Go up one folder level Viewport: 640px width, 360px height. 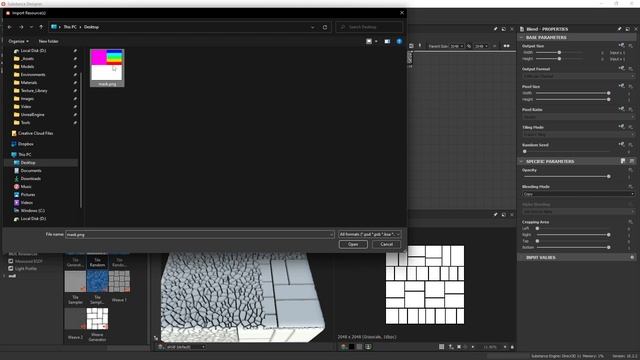coord(41,27)
